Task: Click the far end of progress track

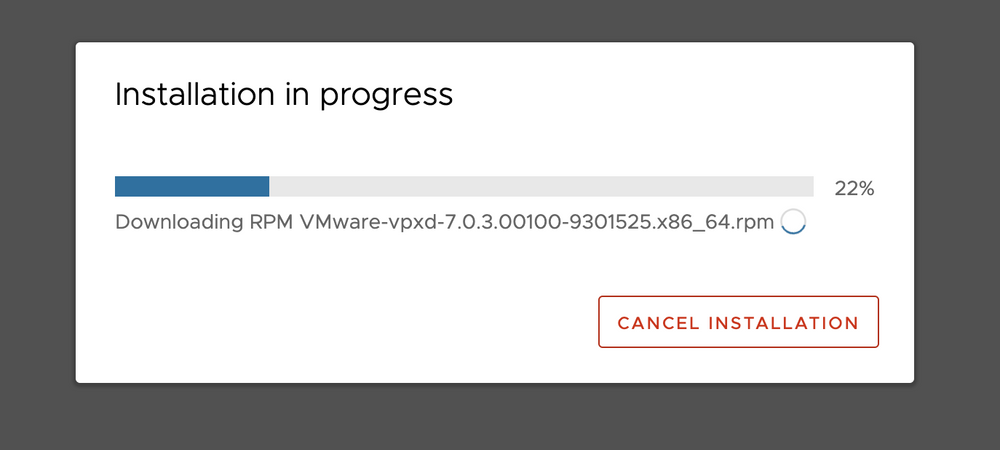Action: 811,187
